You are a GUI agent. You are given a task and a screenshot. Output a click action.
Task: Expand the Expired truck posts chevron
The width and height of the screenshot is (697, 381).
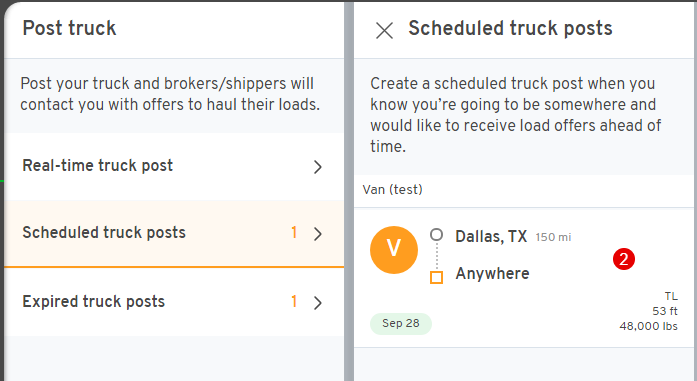tap(317, 303)
